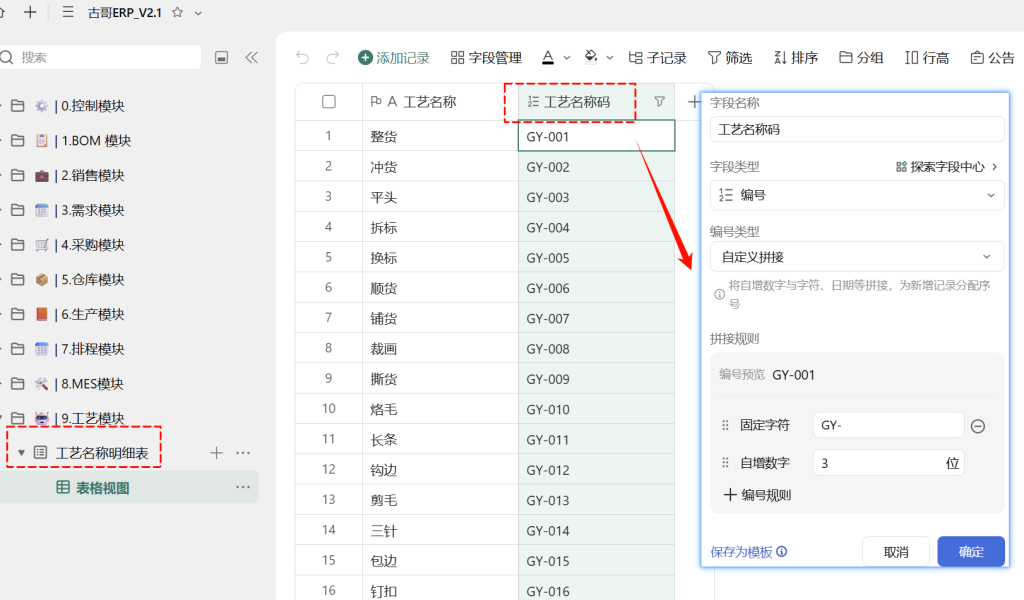
Task: Select the 表格视图 view
Action: coord(102,488)
